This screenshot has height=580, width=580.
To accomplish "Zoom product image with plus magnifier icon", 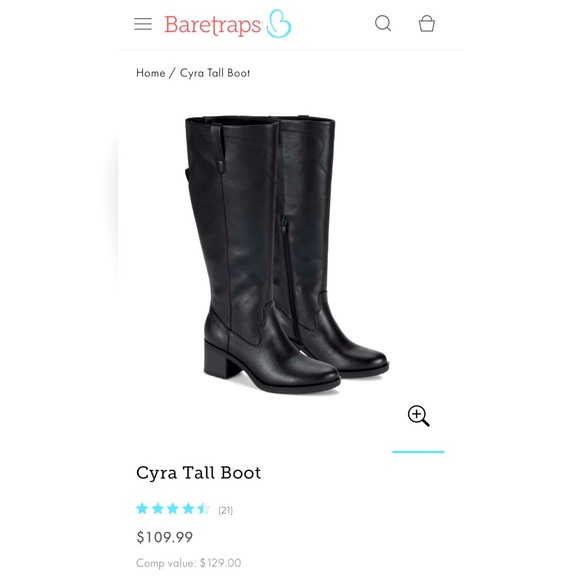I will [x=418, y=416].
